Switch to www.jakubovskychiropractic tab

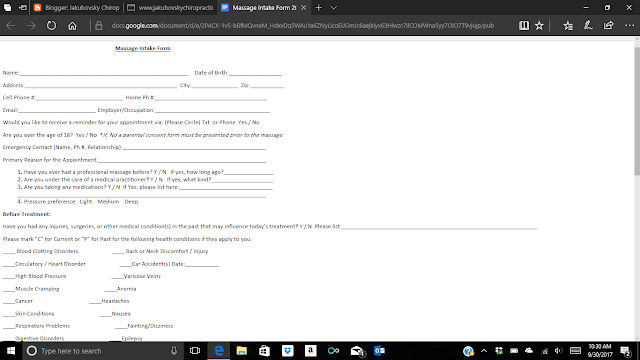pyautogui.click(x=170, y=7)
